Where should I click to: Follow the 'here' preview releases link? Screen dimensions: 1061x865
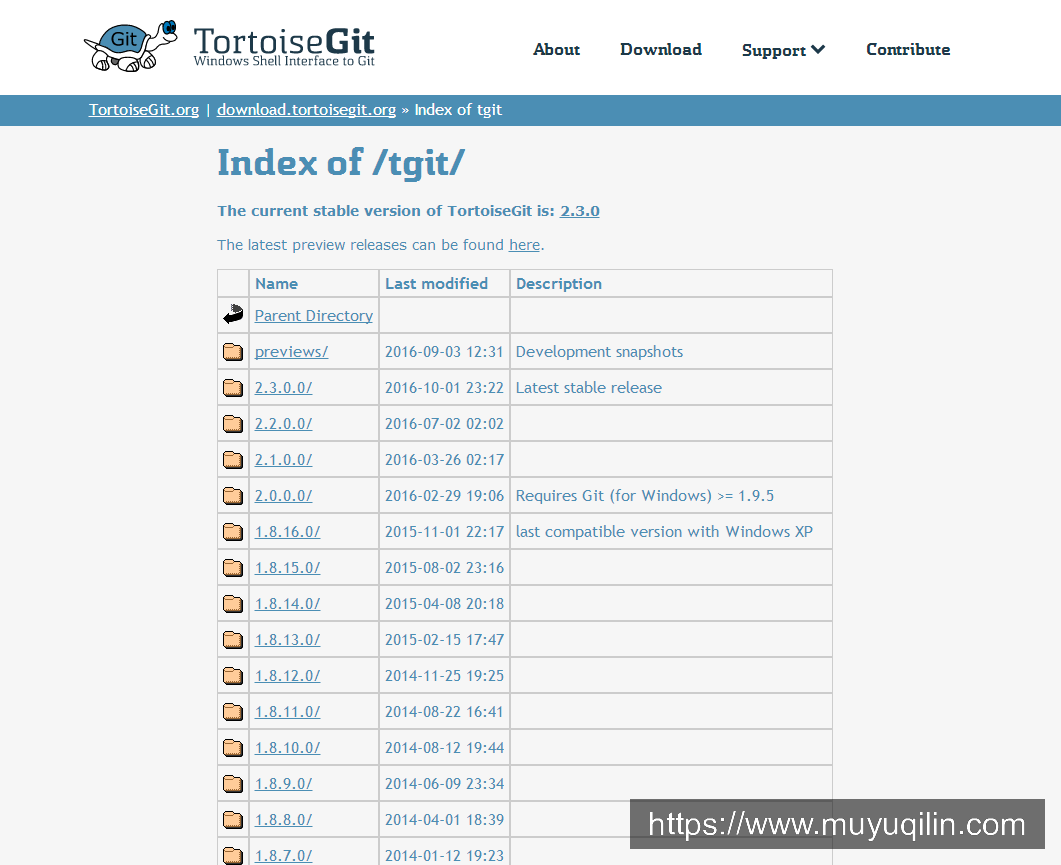point(524,245)
